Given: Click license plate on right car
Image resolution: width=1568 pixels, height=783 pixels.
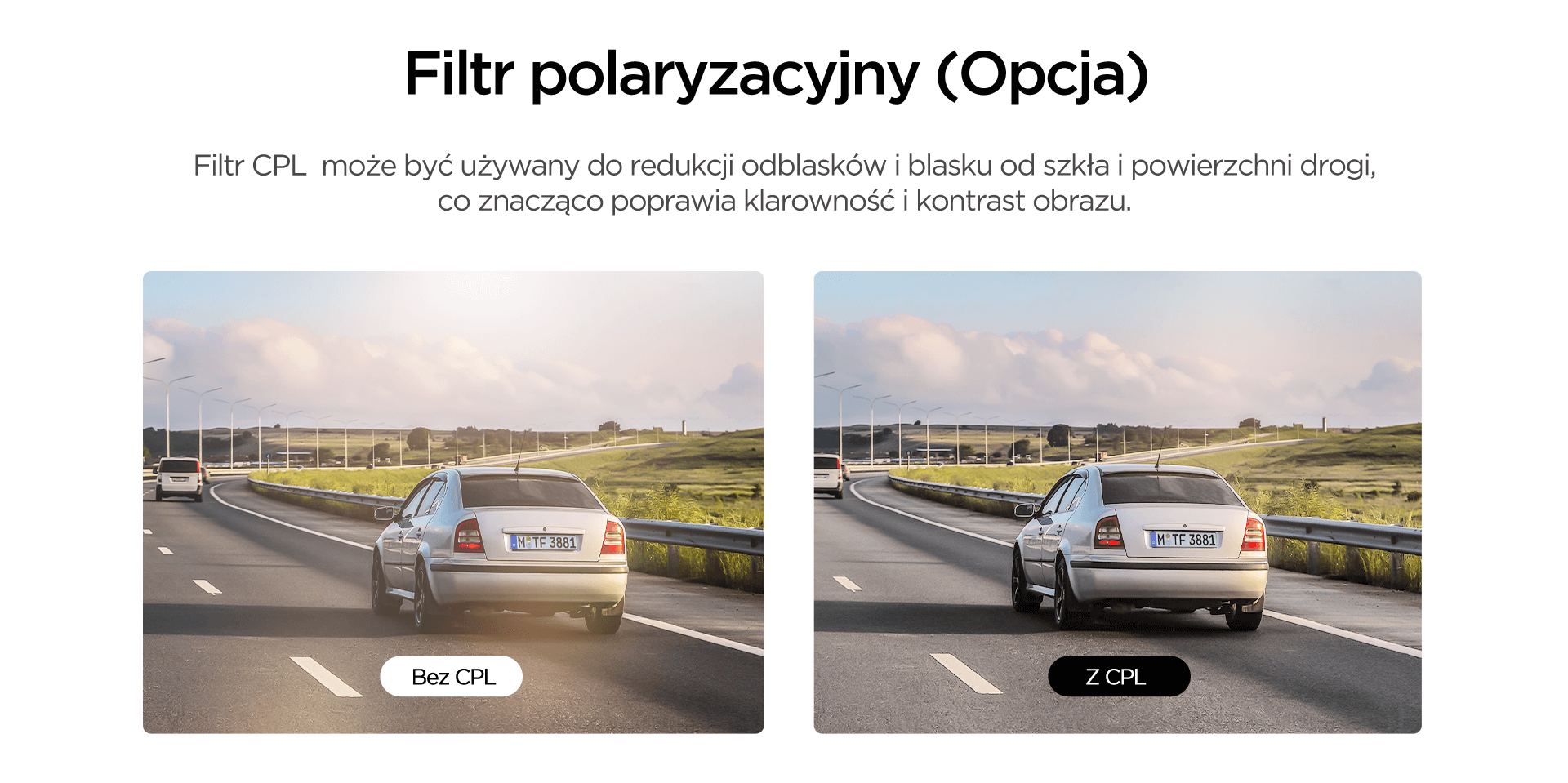Looking at the screenshot, I should coord(1186,540).
